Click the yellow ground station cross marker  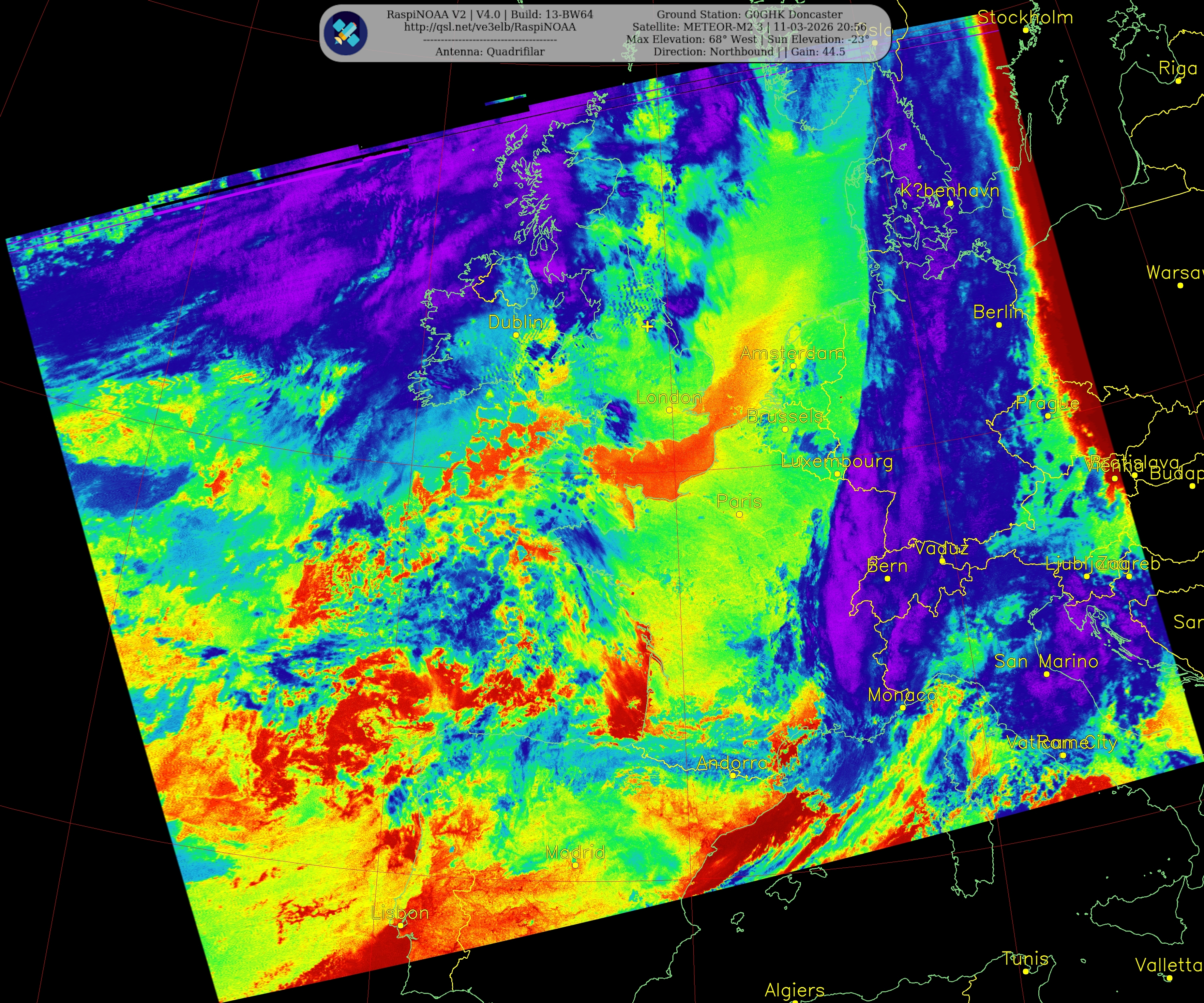[647, 327]
